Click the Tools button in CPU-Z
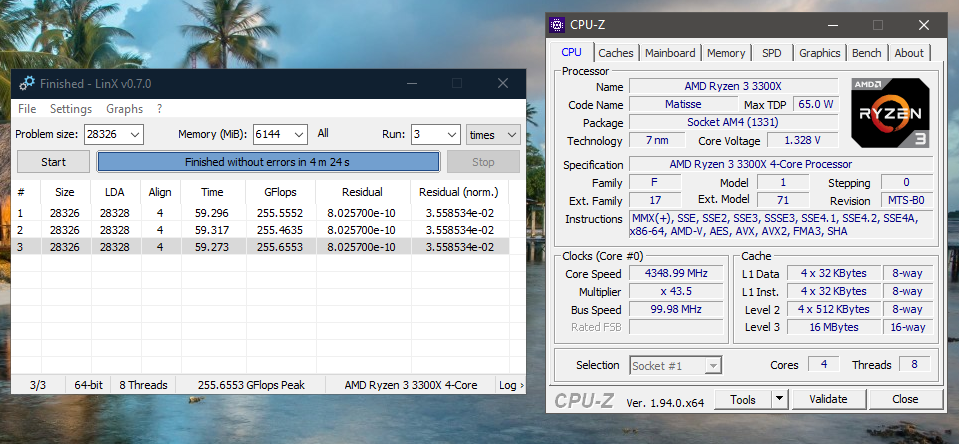The width and height of the screenshot is (959, 444). point(742,399)
